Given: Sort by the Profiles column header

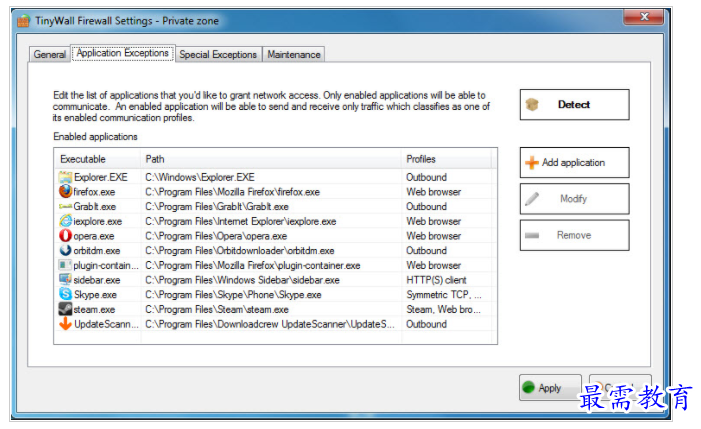Looking at the screenshot, I should [446, 159].
